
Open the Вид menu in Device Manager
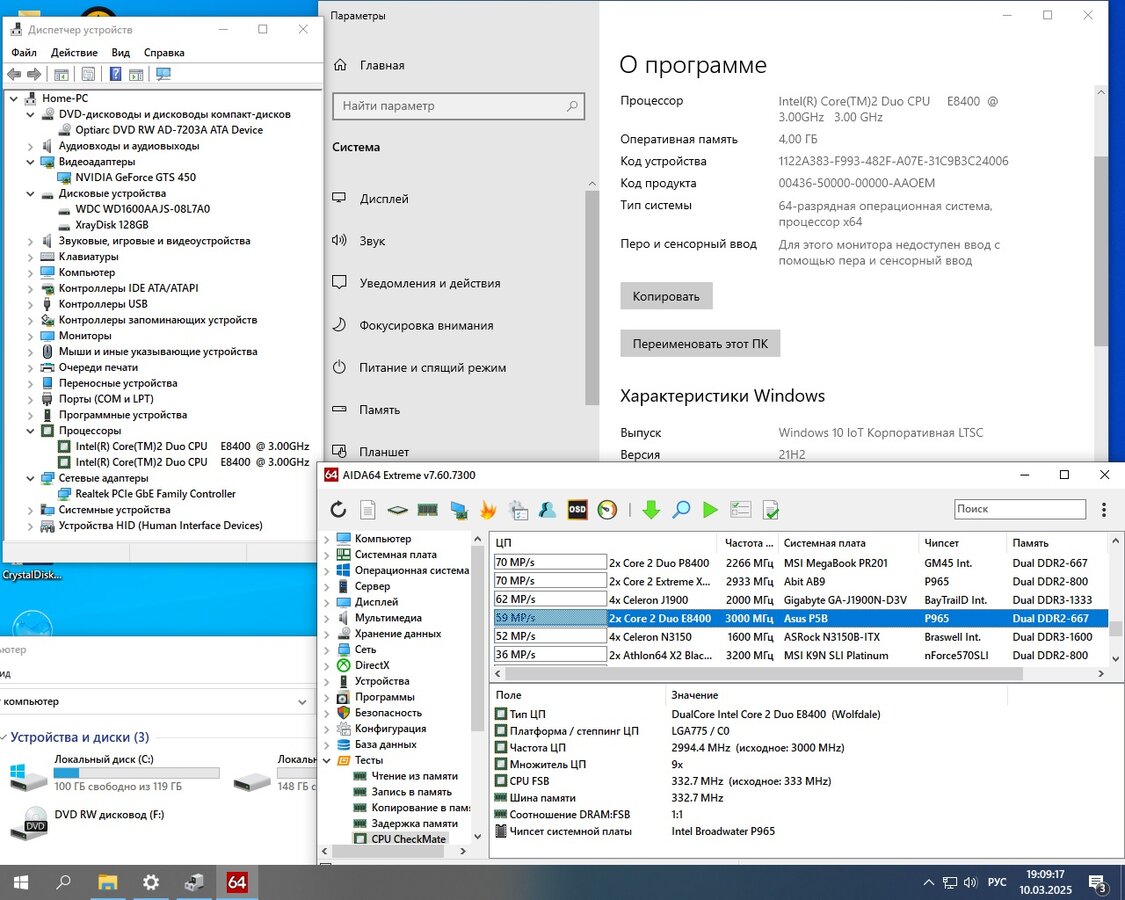pos(121,52)
